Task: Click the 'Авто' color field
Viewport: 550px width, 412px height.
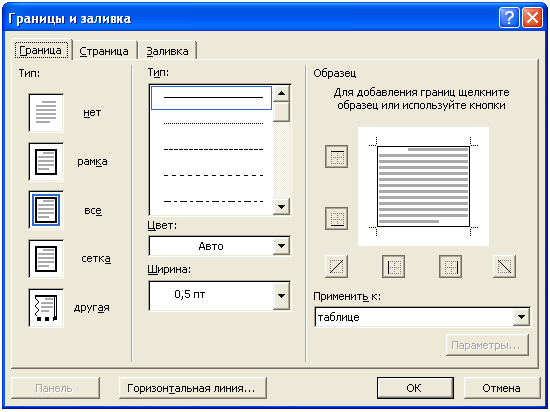Action: click(x=211, y=246)
